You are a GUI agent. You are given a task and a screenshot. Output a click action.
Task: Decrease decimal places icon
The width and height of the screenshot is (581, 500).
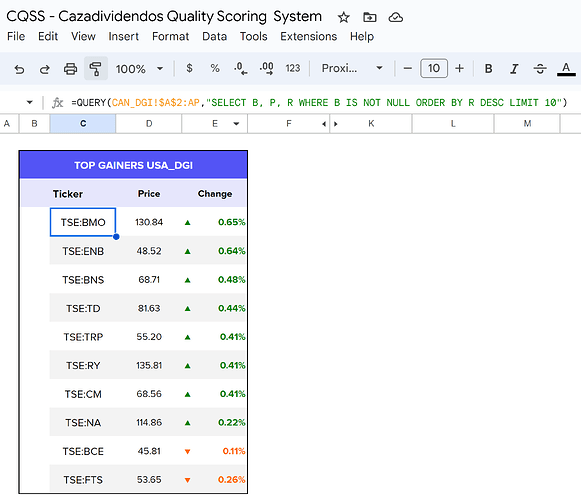tap(240, 69)
